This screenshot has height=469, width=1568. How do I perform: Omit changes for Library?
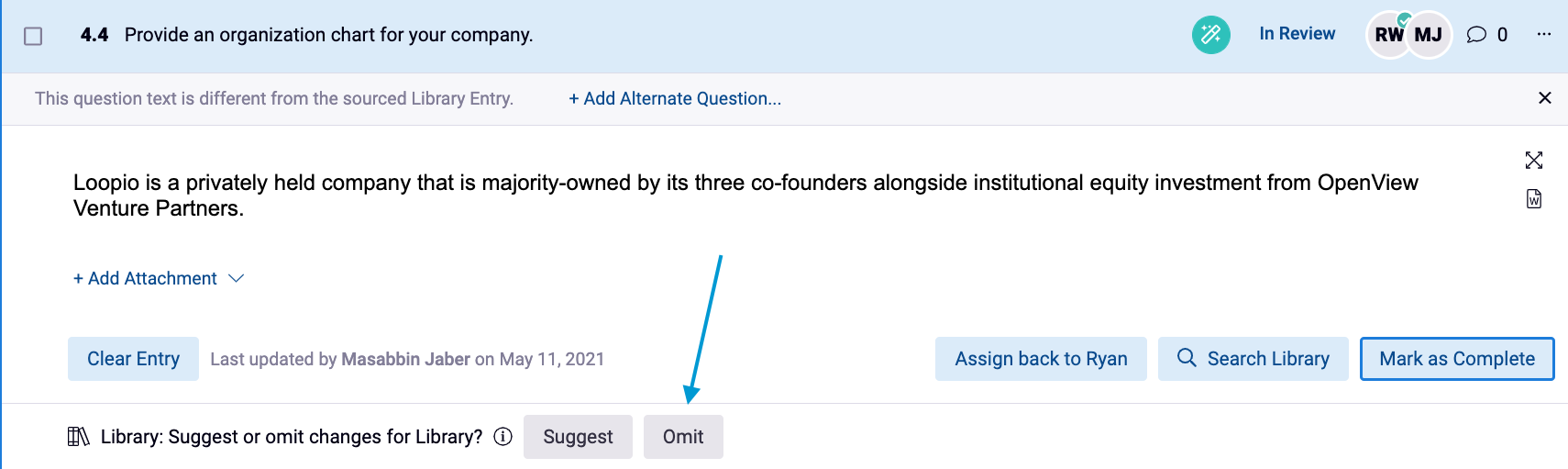[x=683, y=437]
